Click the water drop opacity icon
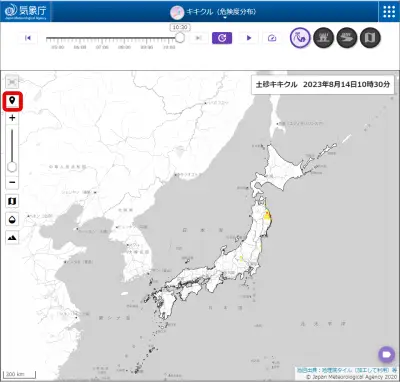Image resolution: width=400 pixels, height=382 pixels. tap(12, 219)
